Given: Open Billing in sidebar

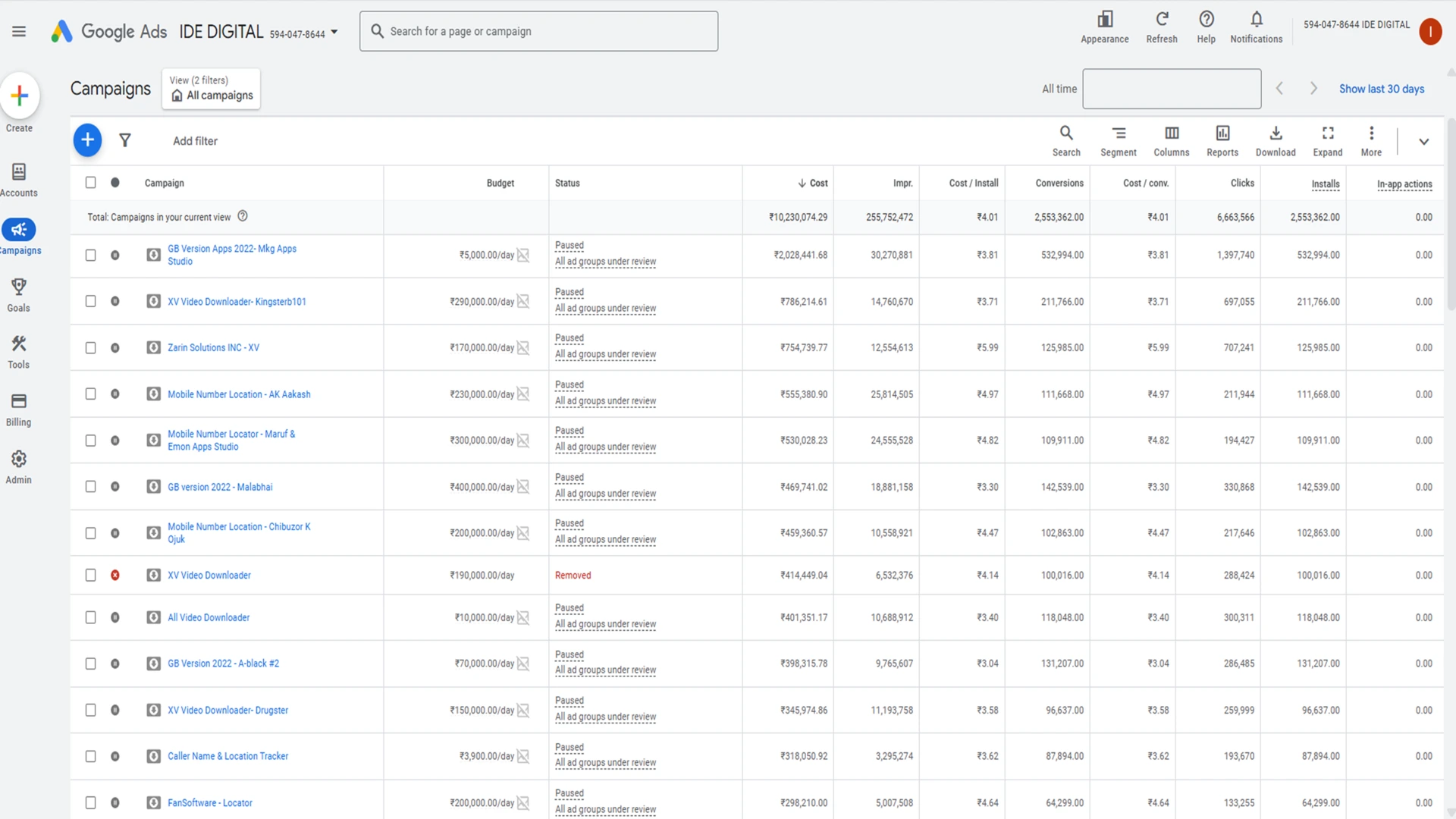Looking at the screenshot, I should (x=19, y=410).
